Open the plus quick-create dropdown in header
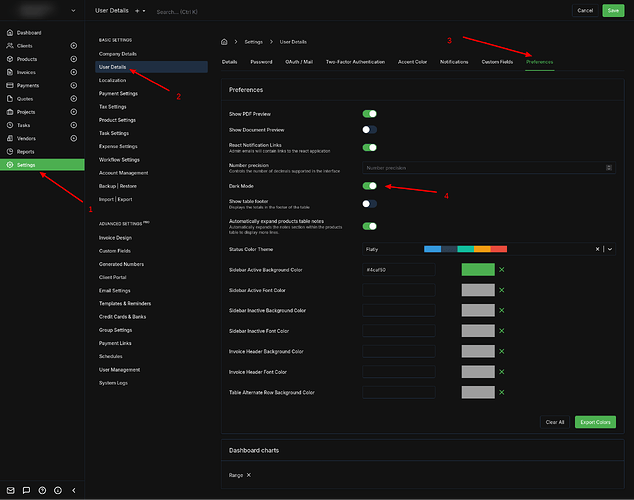Image resolution: width=634 pixels, height=500 pixels. coord(140,11)
